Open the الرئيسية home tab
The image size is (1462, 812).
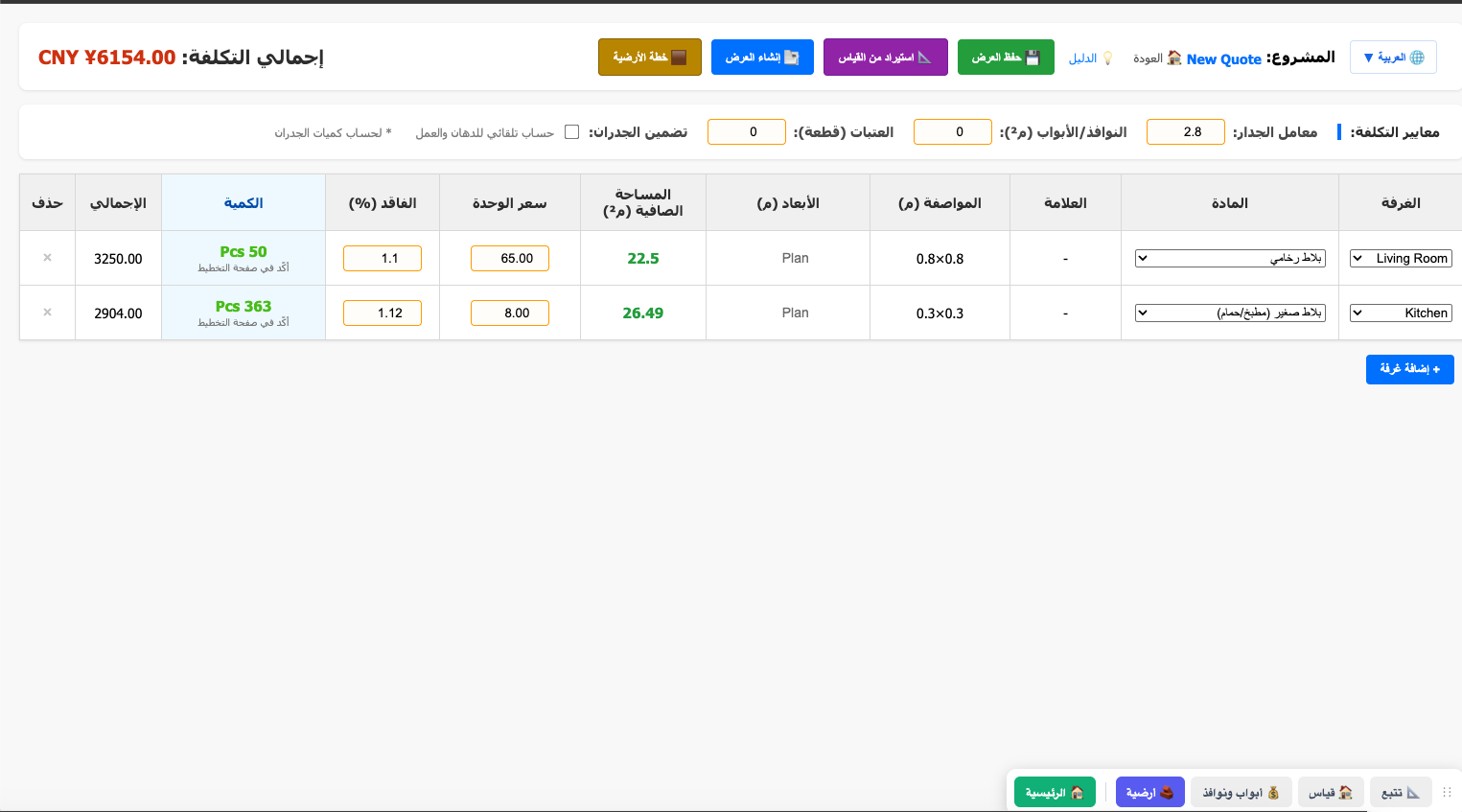(1055, 792)
